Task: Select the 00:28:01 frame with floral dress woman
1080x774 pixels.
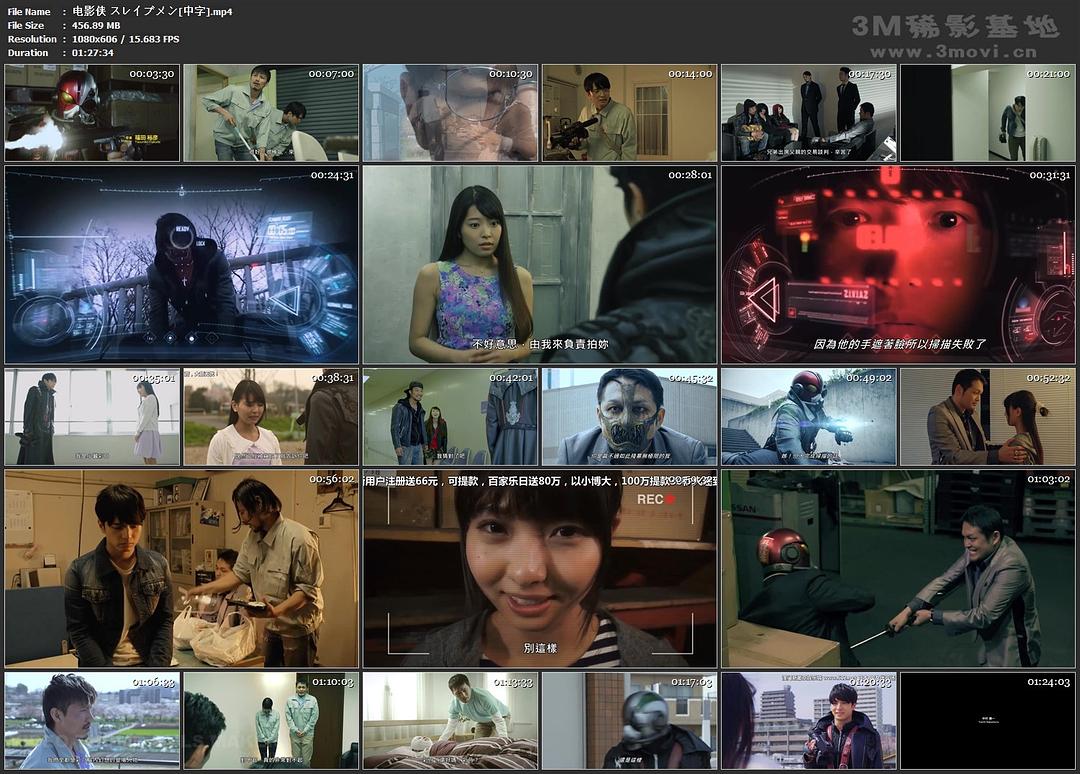Action: [x=539, y=265]
